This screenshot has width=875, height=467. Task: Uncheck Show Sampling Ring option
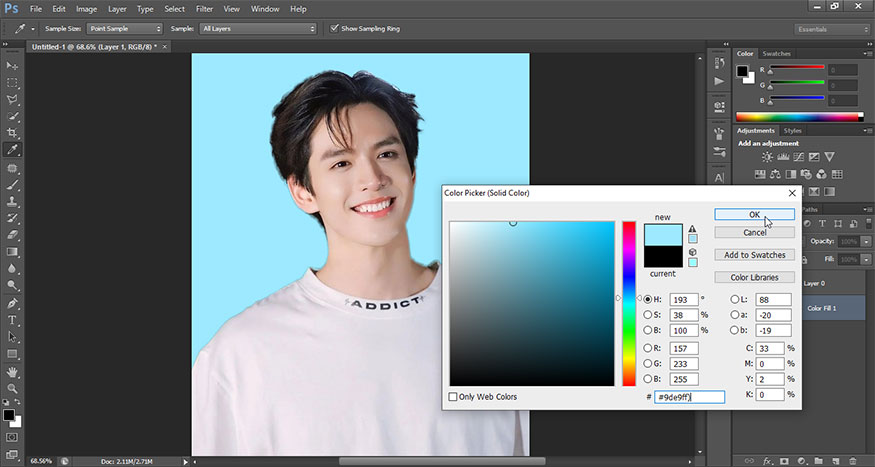334,29
